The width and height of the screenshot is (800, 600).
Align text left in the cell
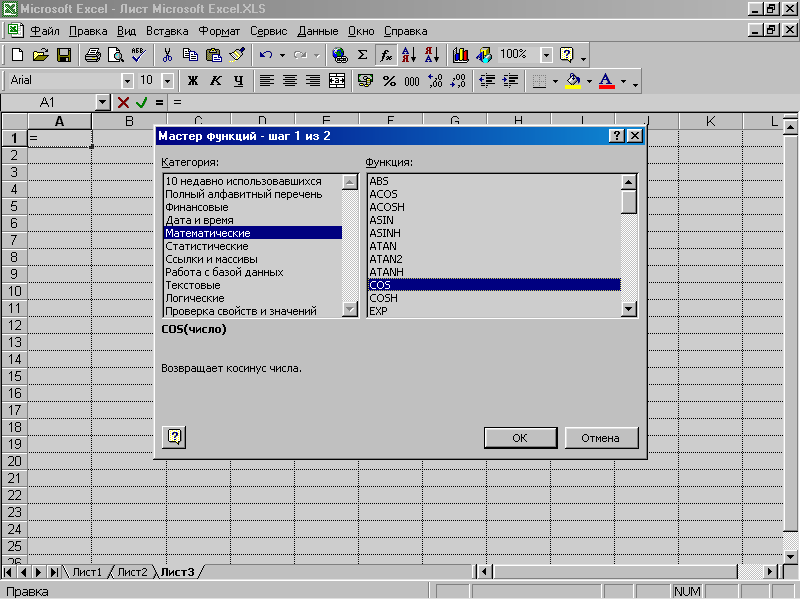point(267,81)
